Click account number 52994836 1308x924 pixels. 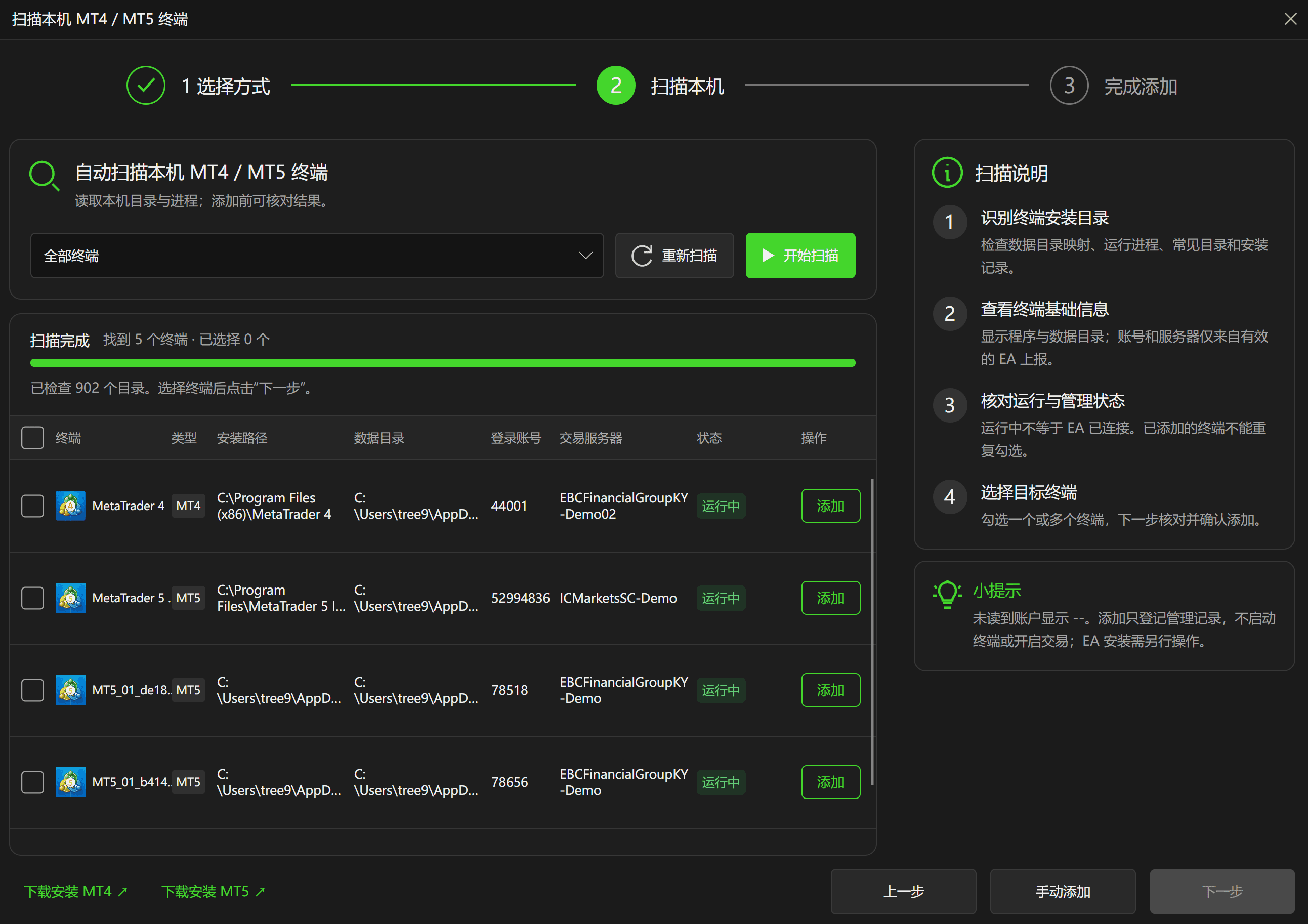pyautogui.click(x=521, y=598)
